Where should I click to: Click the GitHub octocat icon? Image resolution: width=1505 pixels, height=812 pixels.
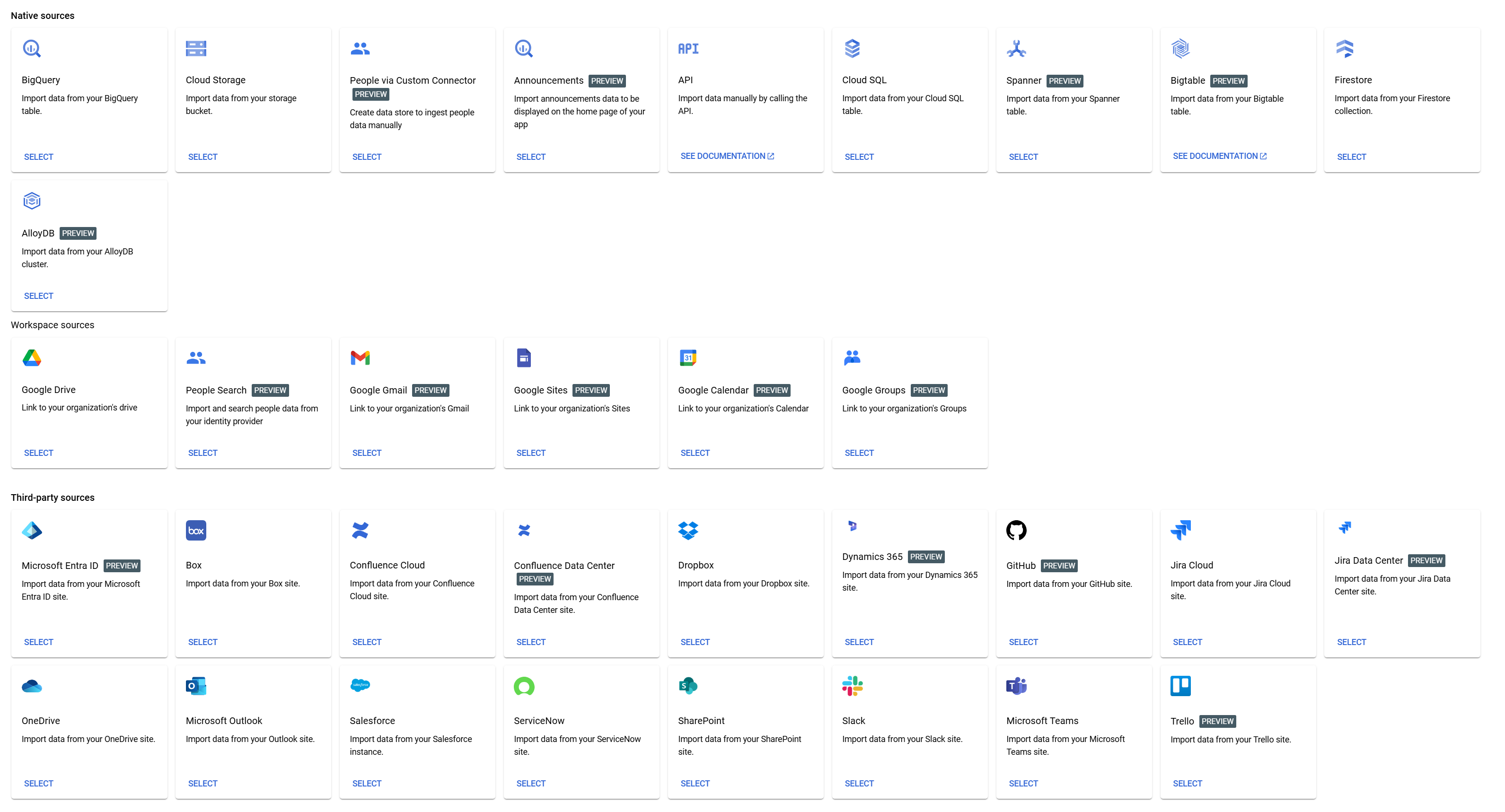click(1017, 531)
